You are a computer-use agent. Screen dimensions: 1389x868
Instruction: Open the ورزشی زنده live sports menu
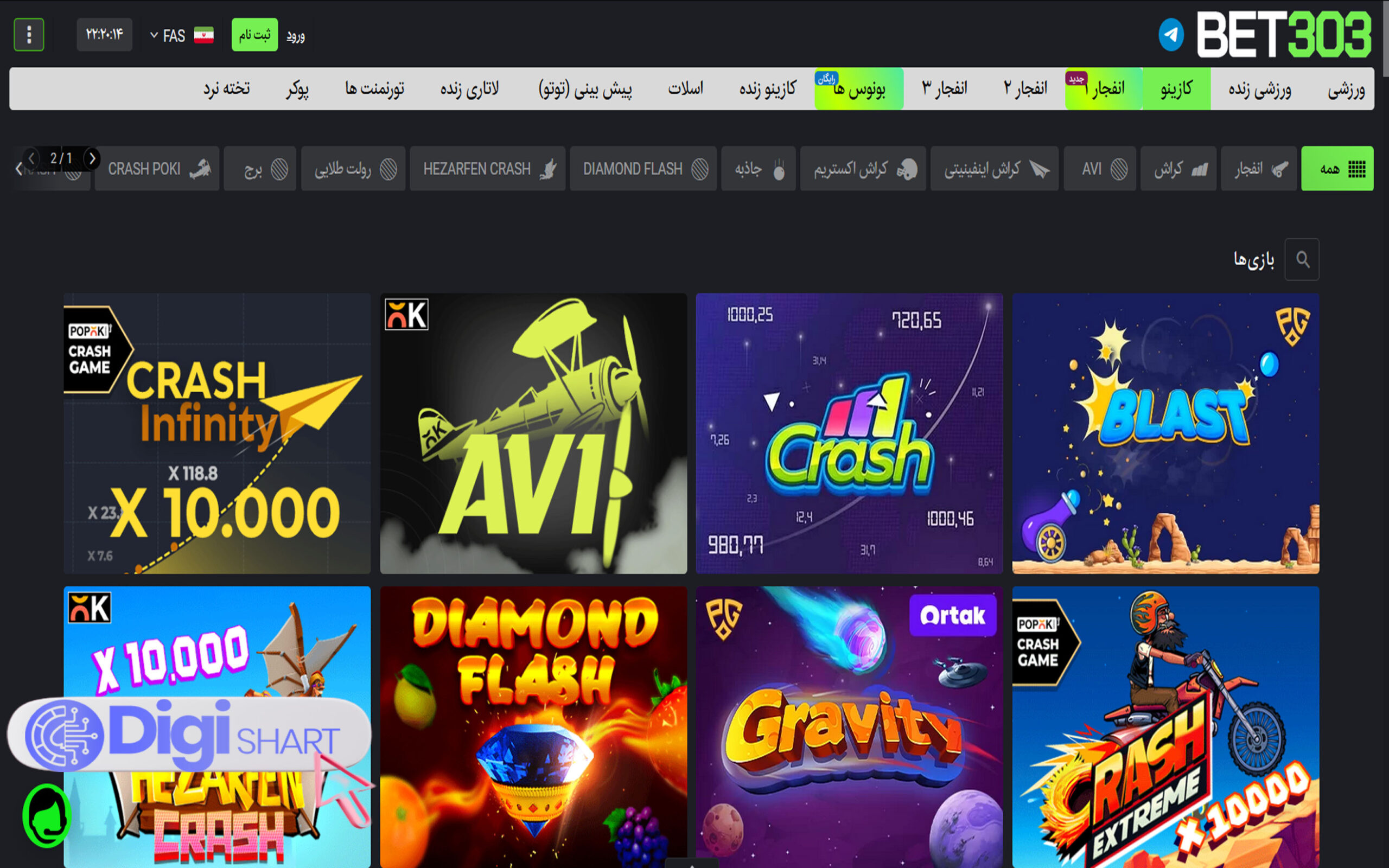click(x=1260, y=89)
